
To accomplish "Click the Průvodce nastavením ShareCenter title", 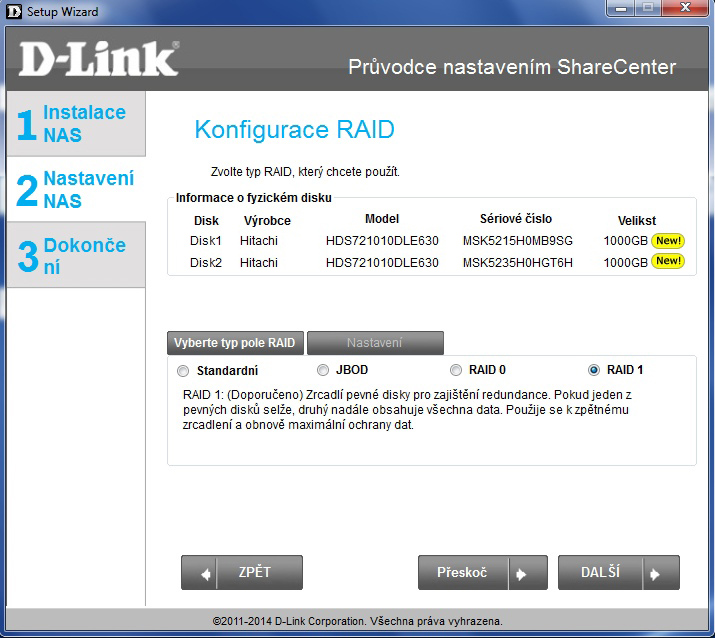I will click(x=512, y=67).
